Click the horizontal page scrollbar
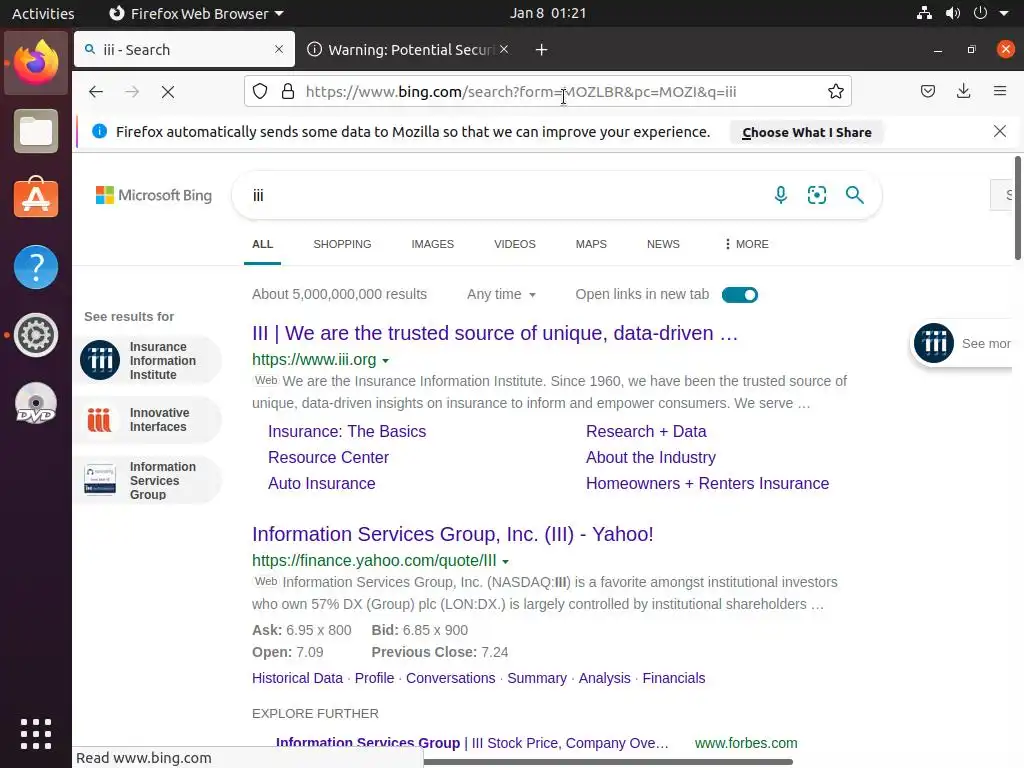Image resolution: width=1024 pixels, height=768 pixels. click(x=607, y=762)
